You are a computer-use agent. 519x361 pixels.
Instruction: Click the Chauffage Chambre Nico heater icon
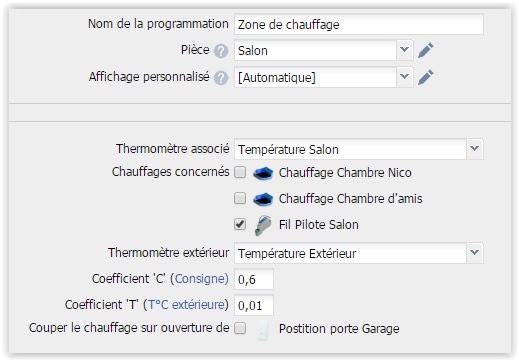pos(263,173)
